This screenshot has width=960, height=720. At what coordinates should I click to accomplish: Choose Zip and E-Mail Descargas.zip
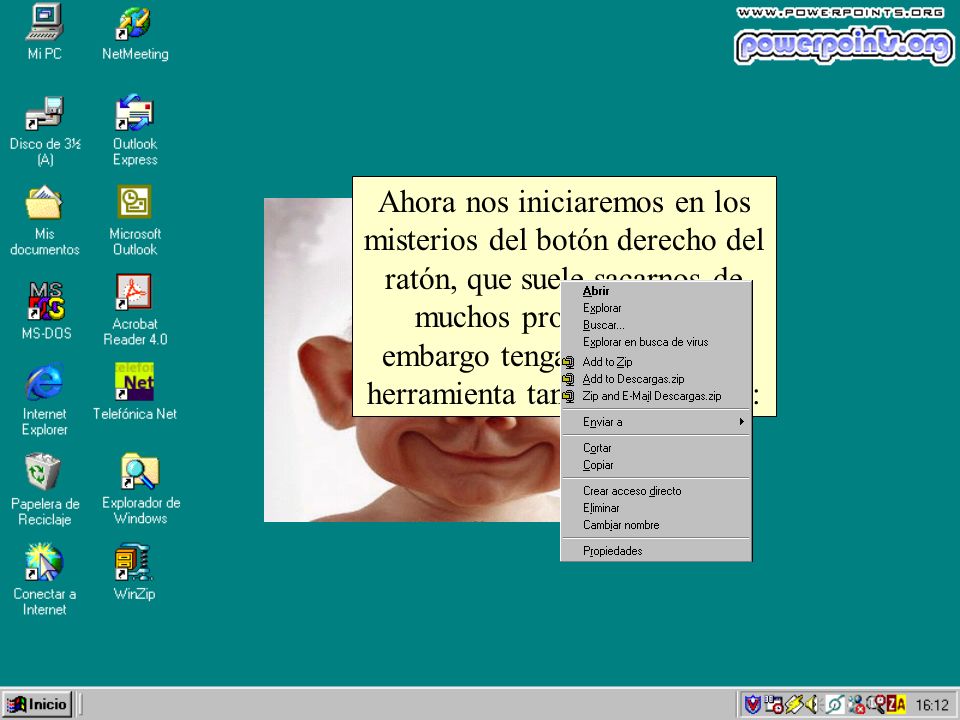coord(656,397)
